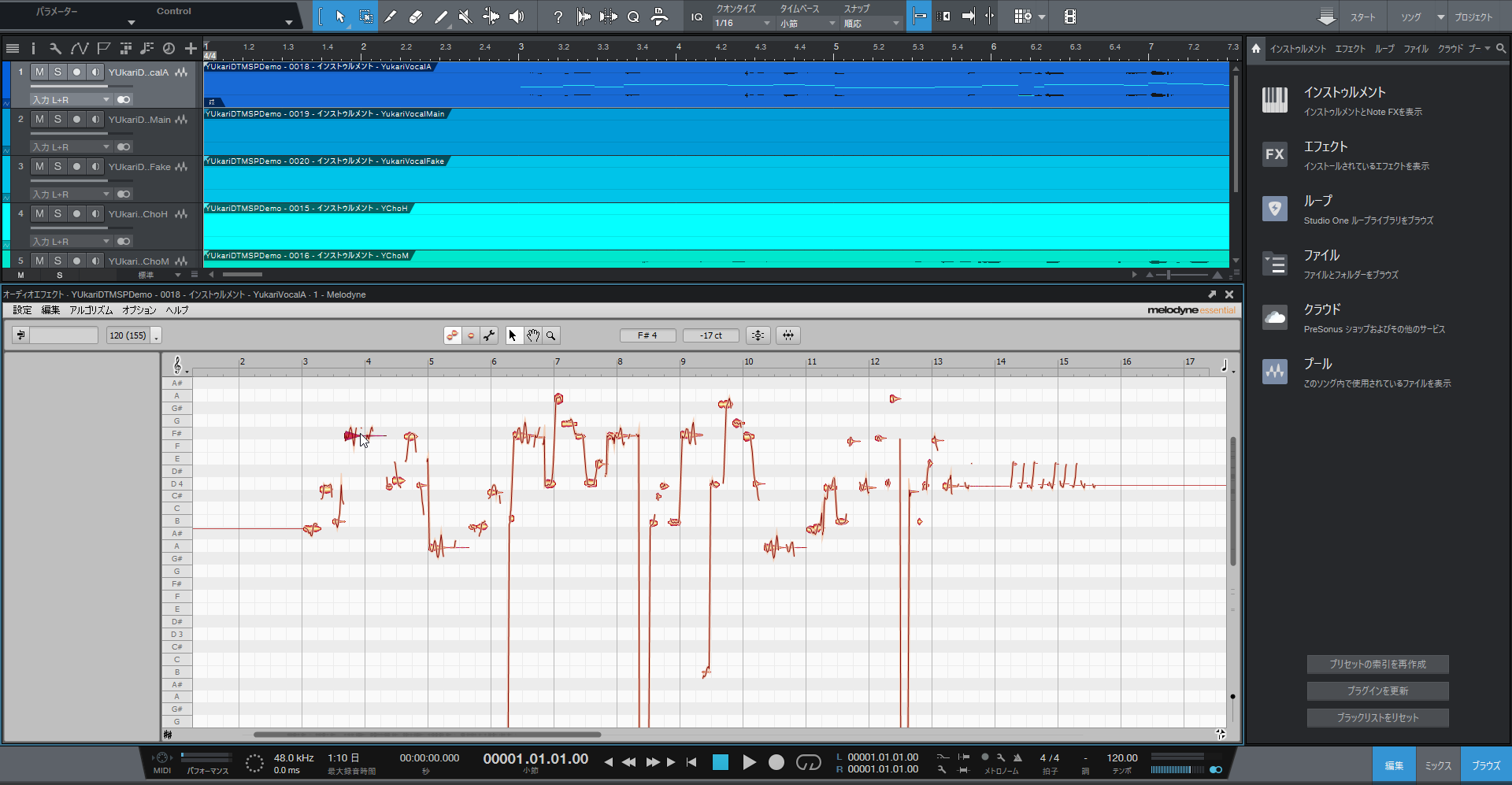Open the Melodyne オプション menu
The image size is (1512, 785).
[139, 310]
